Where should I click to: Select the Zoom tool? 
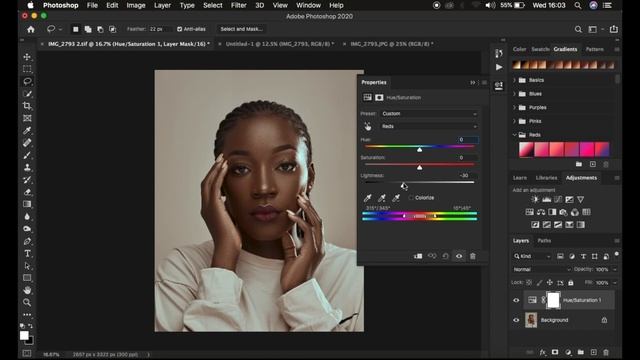tap(27, 302)
